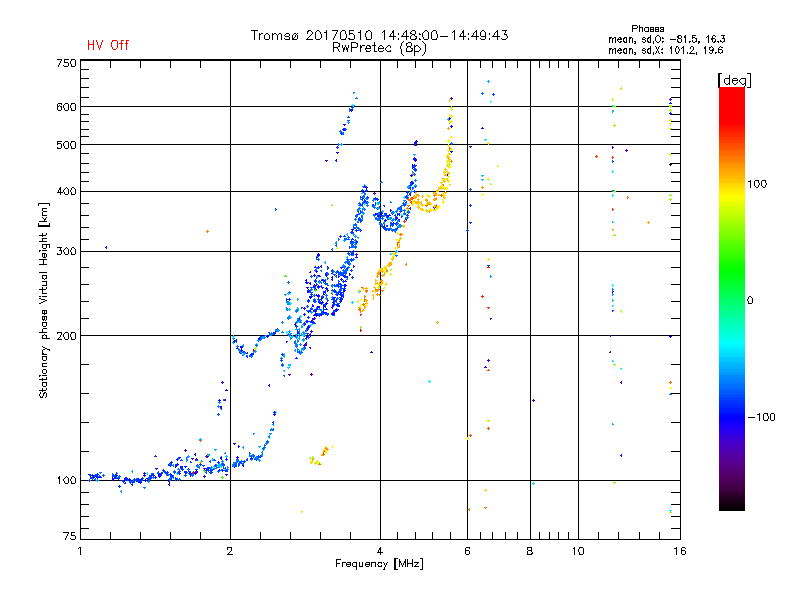Screen dimensions: 800x600
Task: Click the red 'HV Off' label
Action: coord(108,45)
